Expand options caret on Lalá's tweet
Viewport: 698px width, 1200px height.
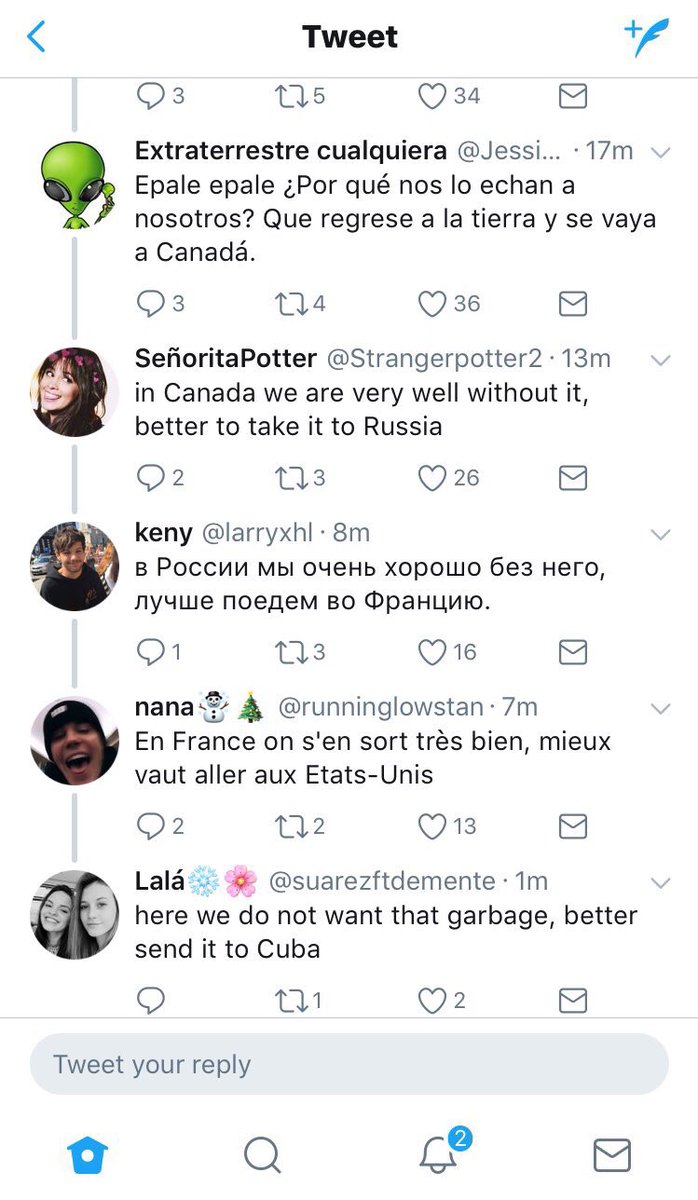pyautogui.click(x=660, y=883)
